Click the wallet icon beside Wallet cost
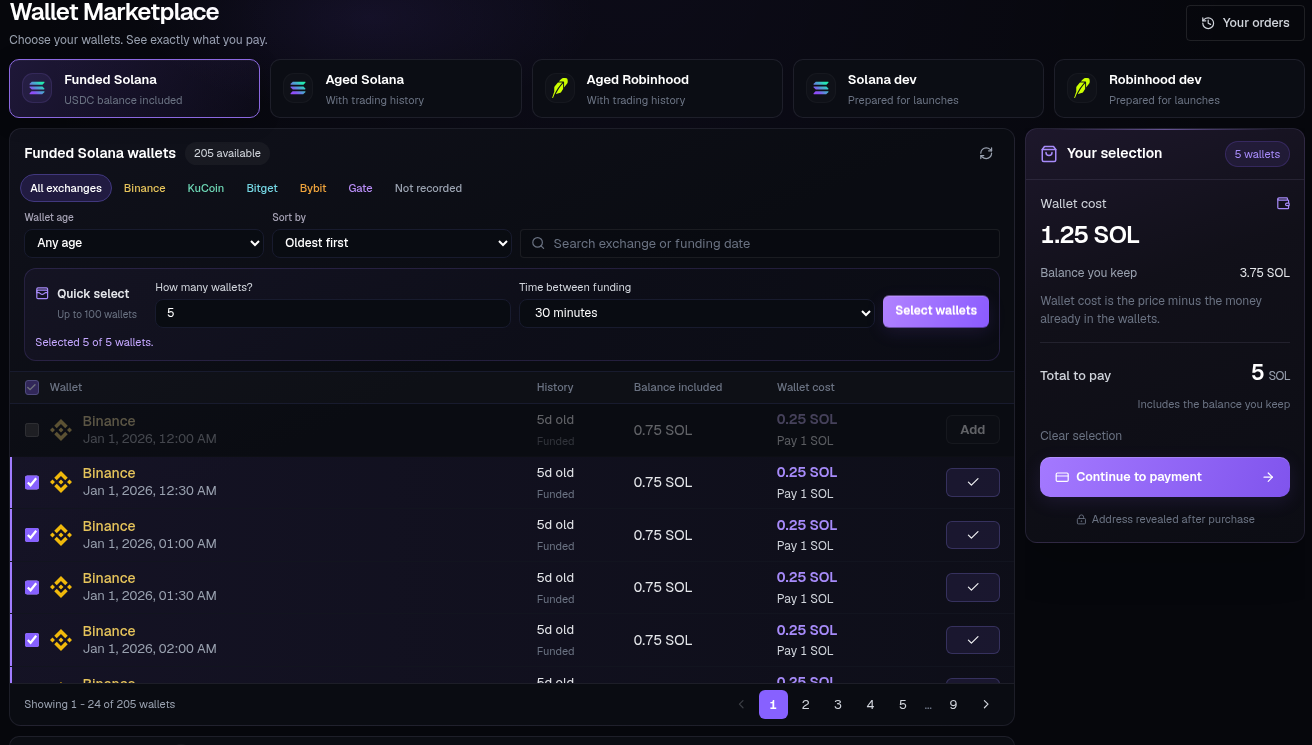This screenshot has height=745, width=1312. (x=1283, y=203)
